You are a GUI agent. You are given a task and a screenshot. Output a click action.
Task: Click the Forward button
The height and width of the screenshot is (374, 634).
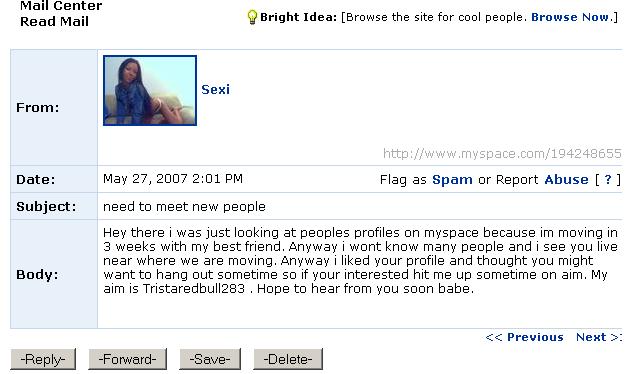pos(127,359)
